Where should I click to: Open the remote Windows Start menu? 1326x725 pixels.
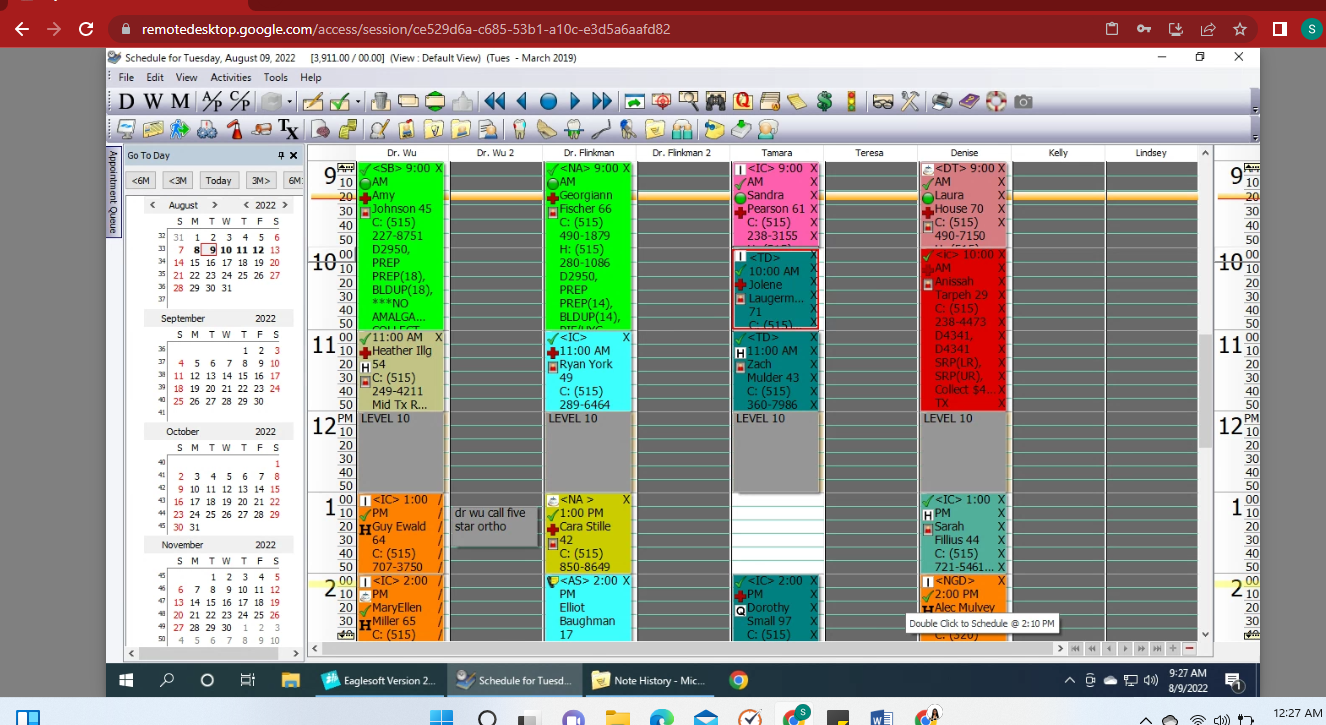pyautogui.click(x=127, y=681)
